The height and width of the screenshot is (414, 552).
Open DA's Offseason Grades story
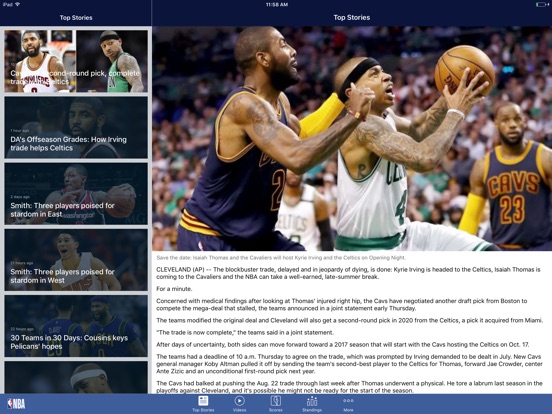click(x=76, y=127)
